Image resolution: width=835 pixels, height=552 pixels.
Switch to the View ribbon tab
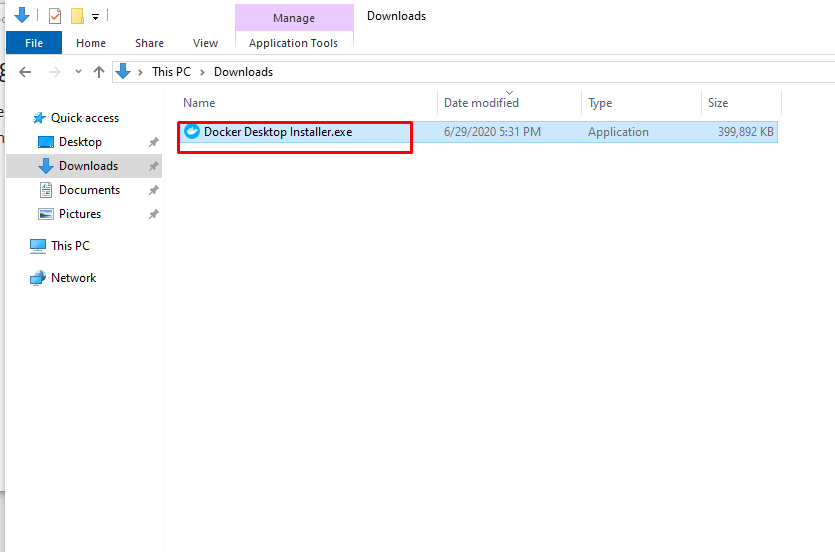coord(206,43)
